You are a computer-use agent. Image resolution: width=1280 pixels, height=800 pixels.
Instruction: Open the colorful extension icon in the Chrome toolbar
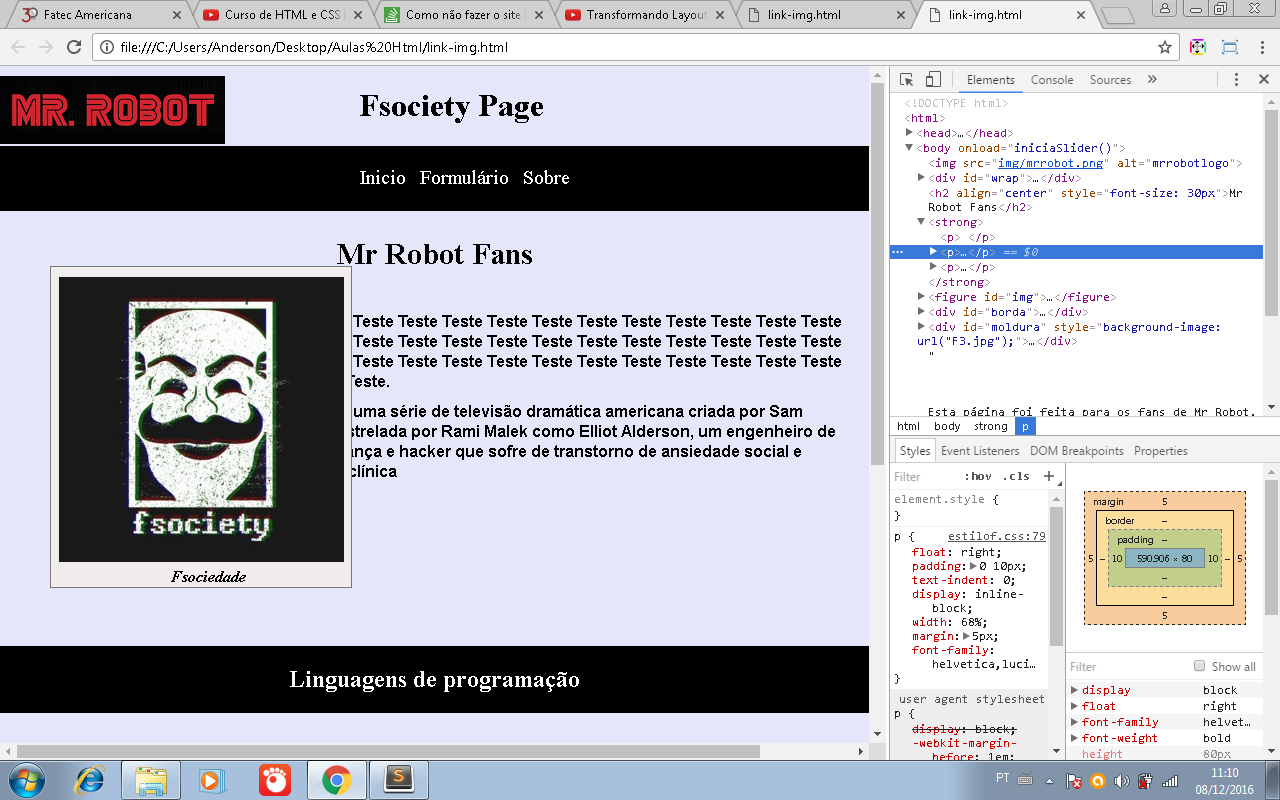1197,47
